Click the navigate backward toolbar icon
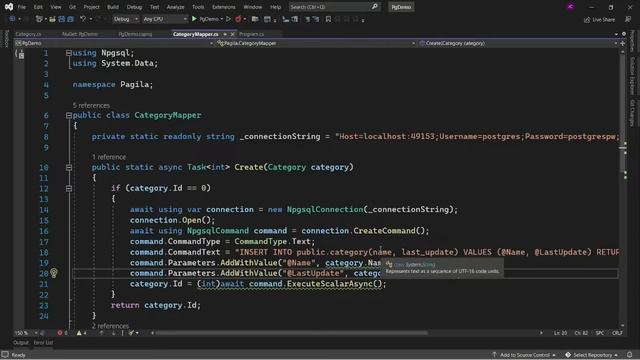This screenshot has width=640, height=360. 12,19
